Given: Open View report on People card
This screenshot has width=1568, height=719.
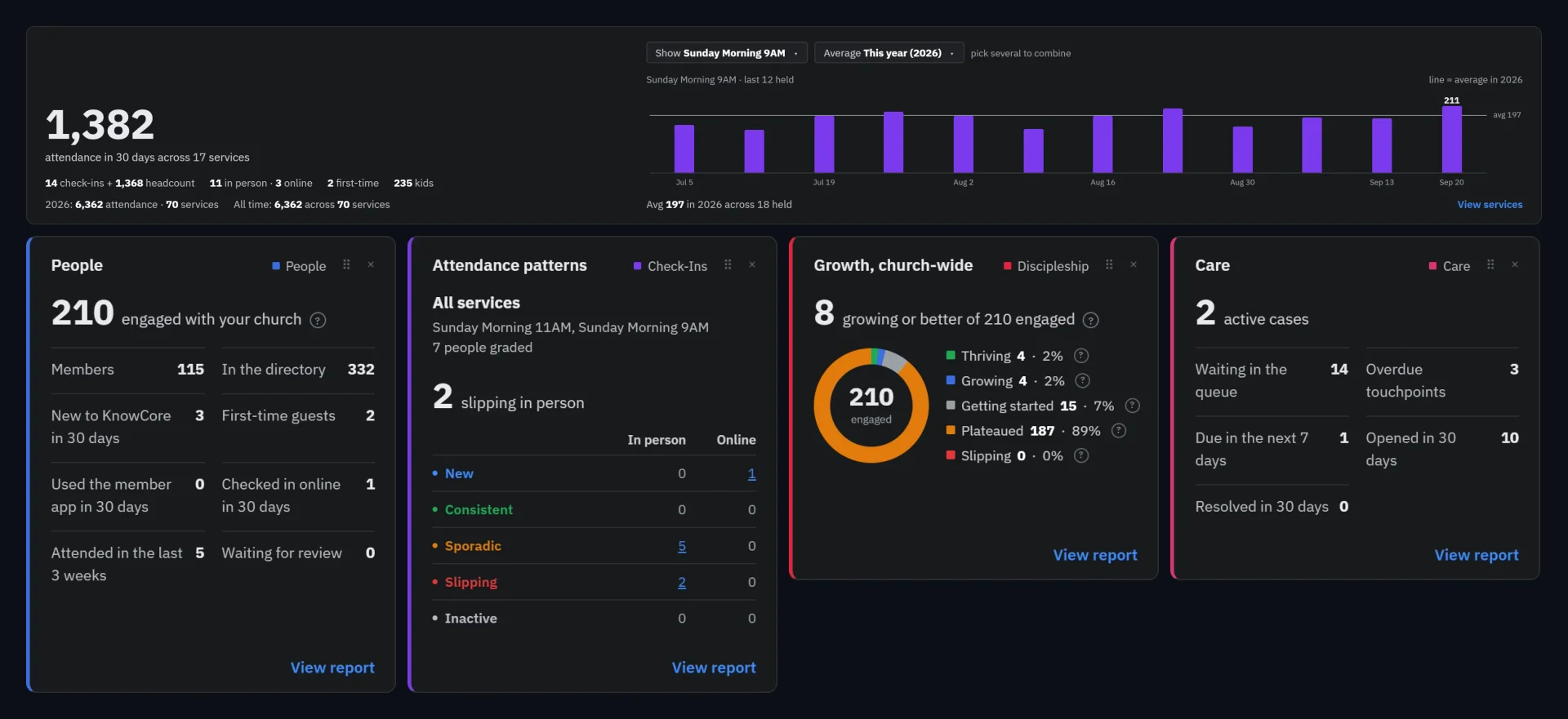Looking at the screenshot, I should (x=332, y=668).
